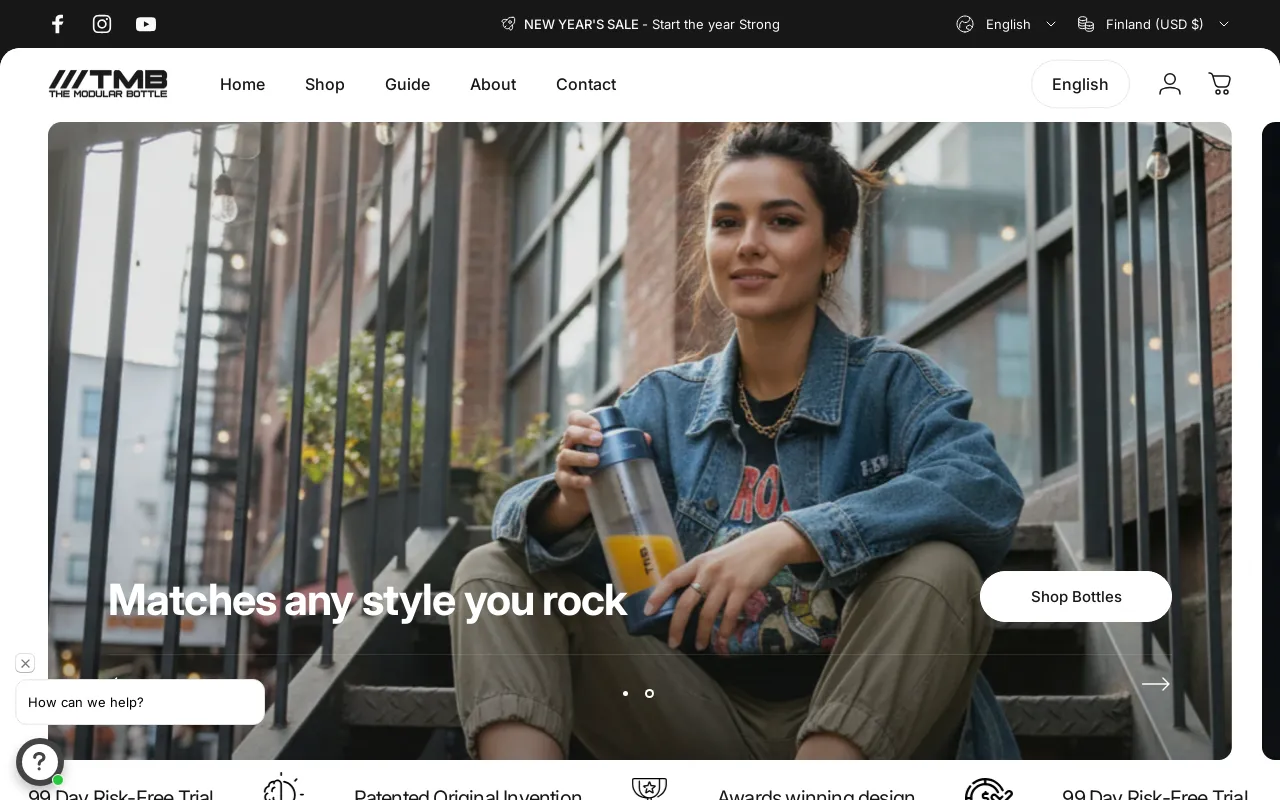The image size is (1280, 800).
Task: Click the TMB Modular Bottle logo
Action: (x=108, y=84)
